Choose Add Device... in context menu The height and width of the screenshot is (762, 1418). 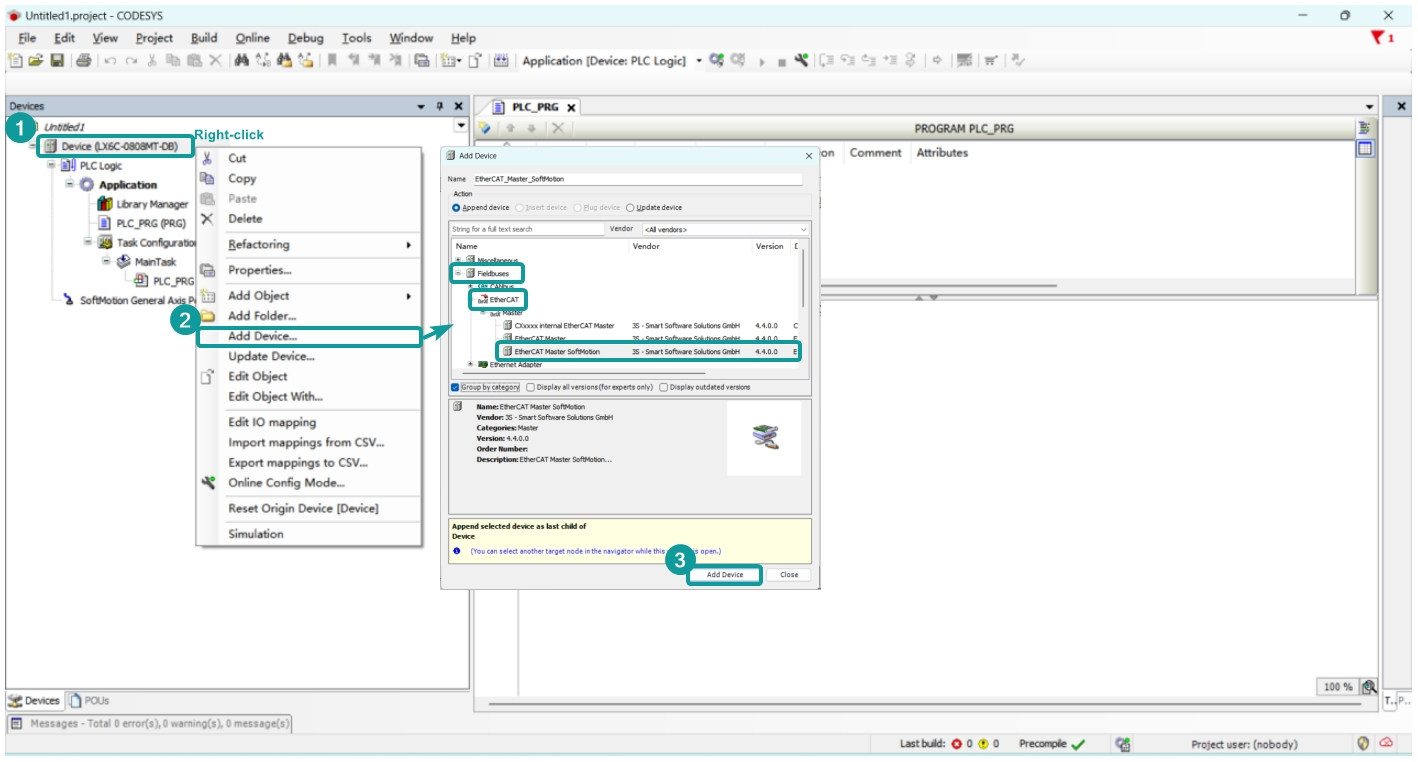tap(262, 336)
